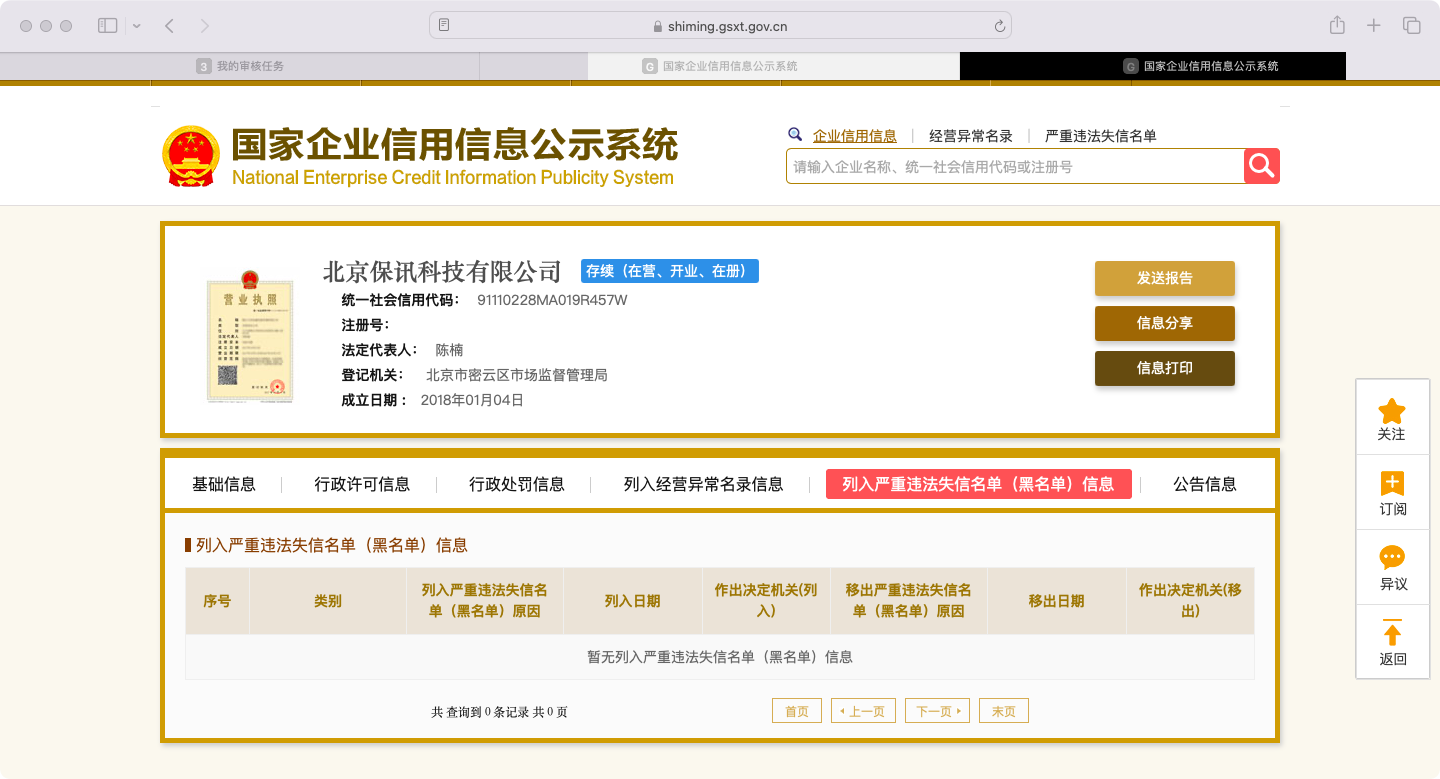The image size is (1440, 779).
Task: Click the national emblem site logo
Action: tap(190, 157)
